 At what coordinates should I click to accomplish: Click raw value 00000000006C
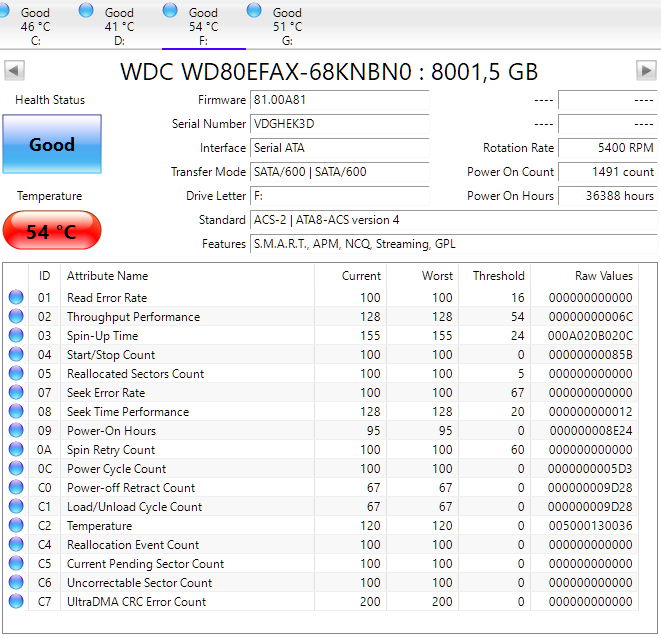point(591,317)
